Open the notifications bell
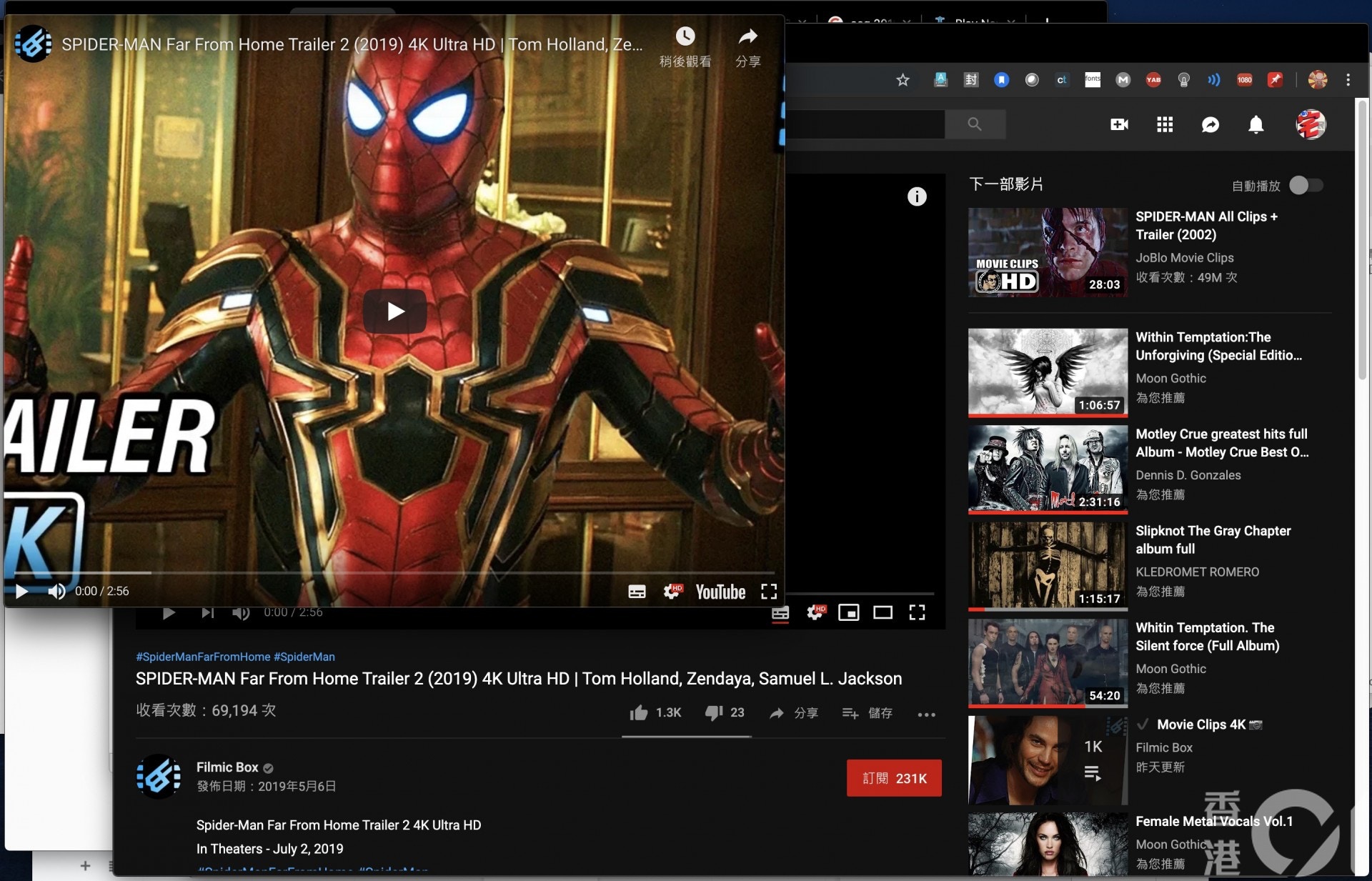 (1256, 125)
